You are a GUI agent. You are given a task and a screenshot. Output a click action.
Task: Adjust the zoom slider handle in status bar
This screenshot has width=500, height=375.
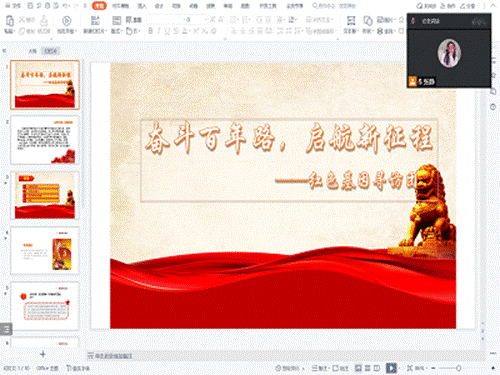[459, 368]
